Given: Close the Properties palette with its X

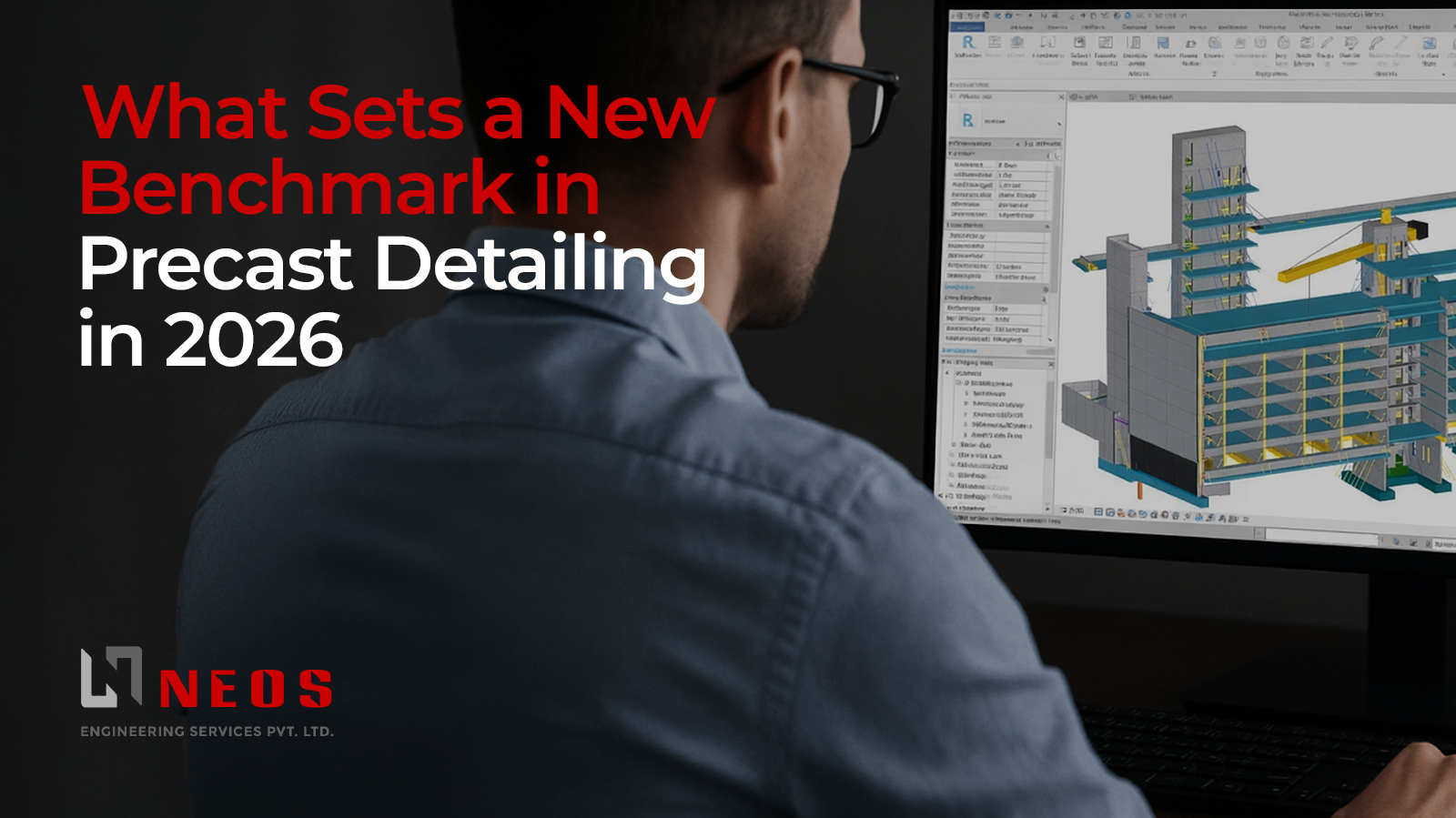Looking at the screenshot, I should (x=1061, y=96).
